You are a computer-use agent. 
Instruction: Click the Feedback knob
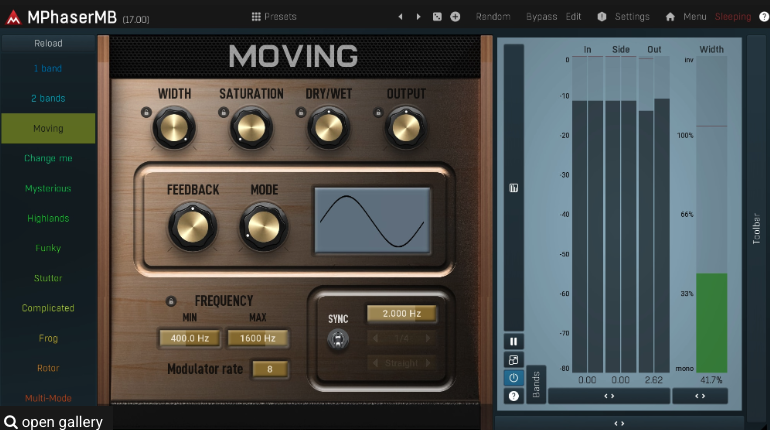[192, 226]
